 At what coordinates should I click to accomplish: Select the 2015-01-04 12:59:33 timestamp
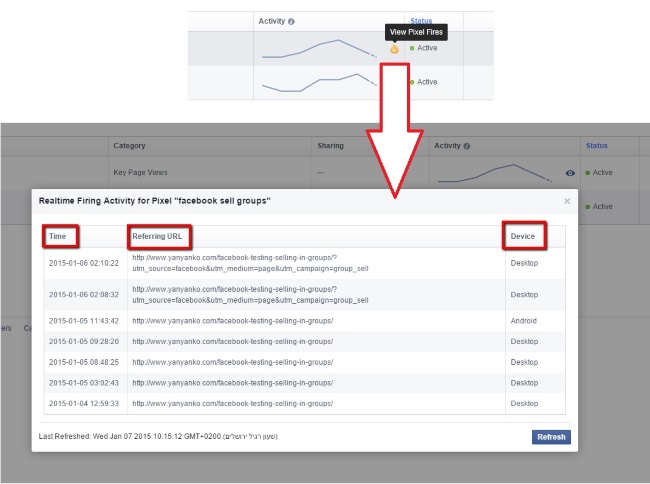pos(84,404)
